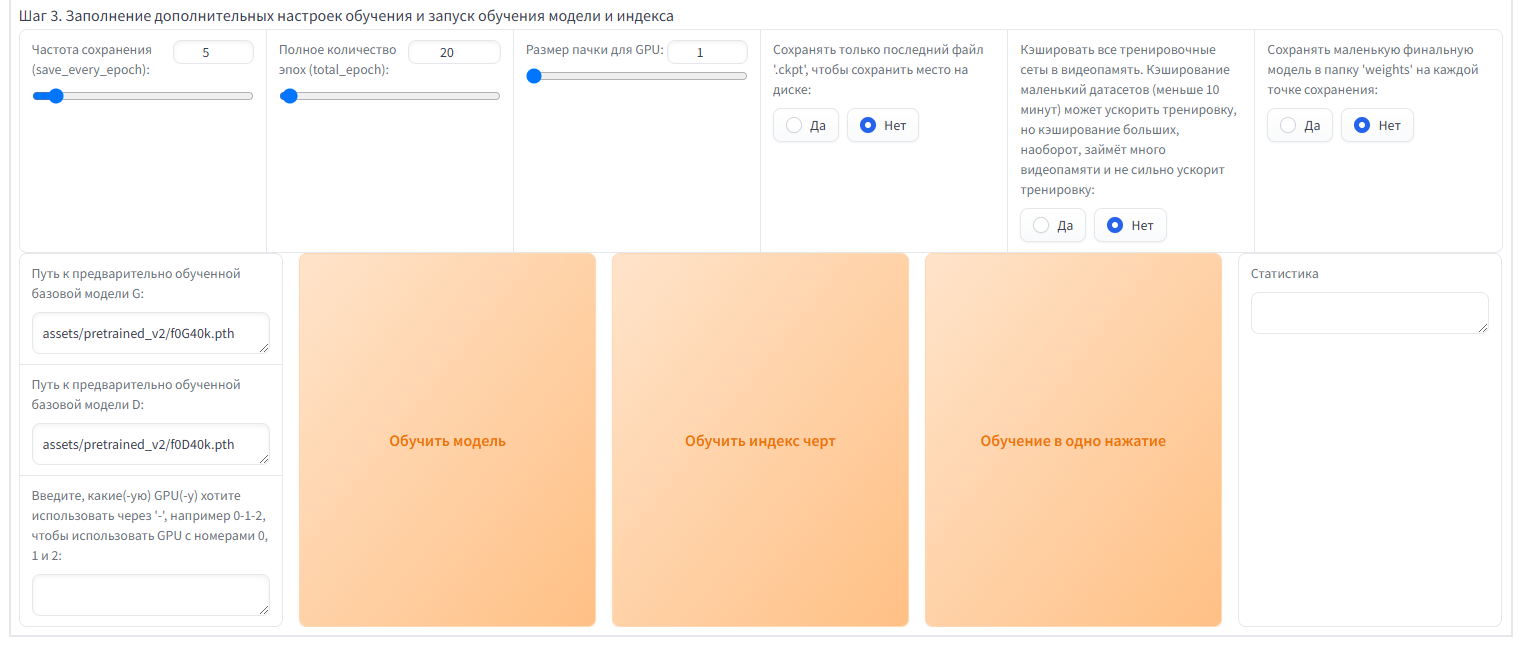The height and width of the screenshot is (649, 1523).
Task: Enable caching training sets in video memory with 'Да'
Action: point(1053,225)
